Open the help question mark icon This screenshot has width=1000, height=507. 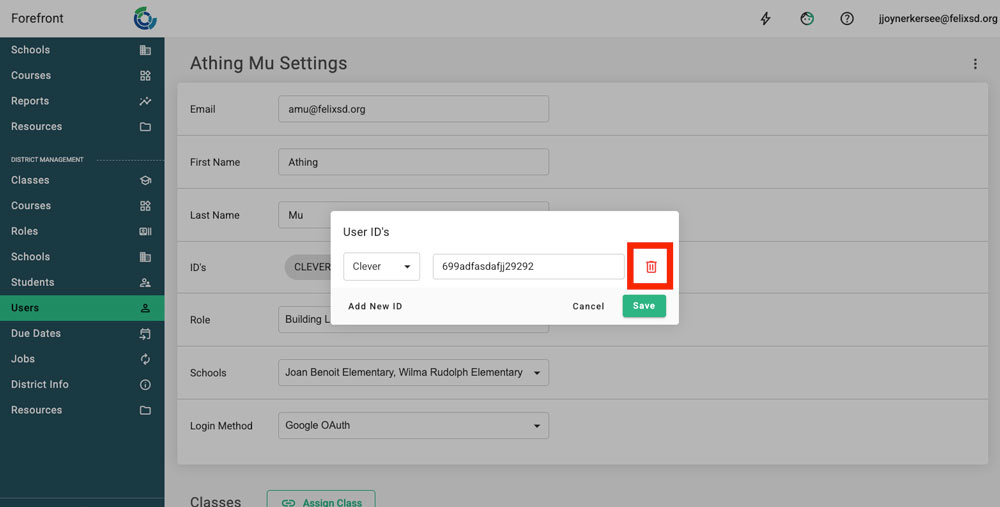pos(847,19)
